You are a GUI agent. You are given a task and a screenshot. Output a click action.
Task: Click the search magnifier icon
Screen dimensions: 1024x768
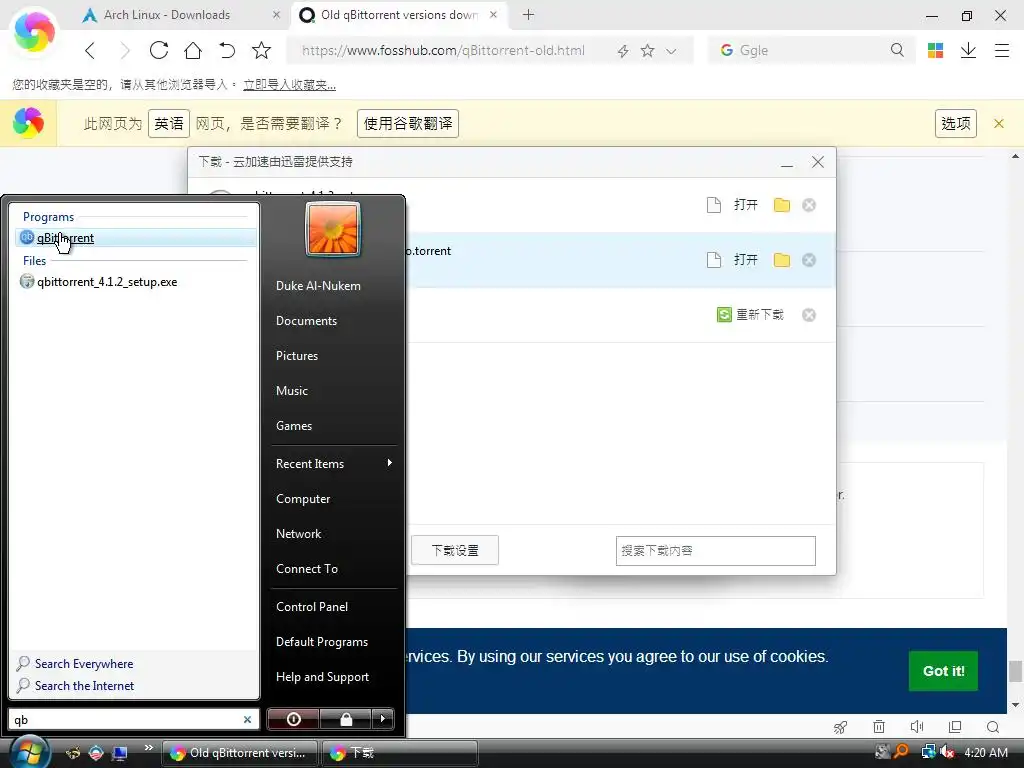pyautogui.click(x=897, y=50)
